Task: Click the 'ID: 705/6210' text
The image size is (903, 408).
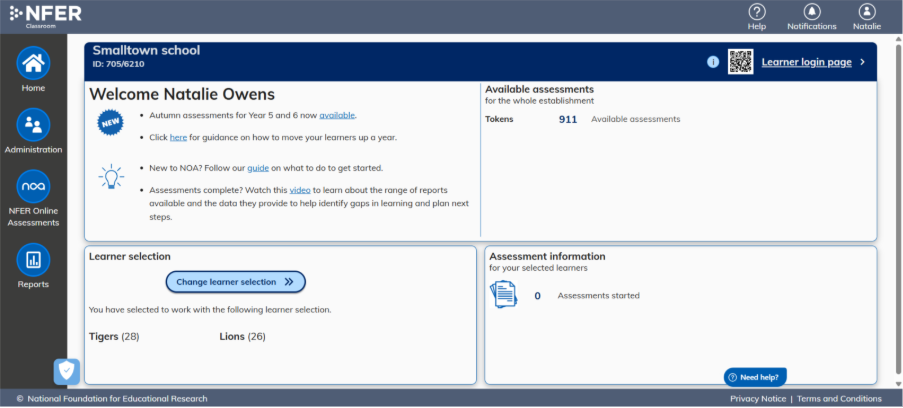Action: click(x=119, y=64)
